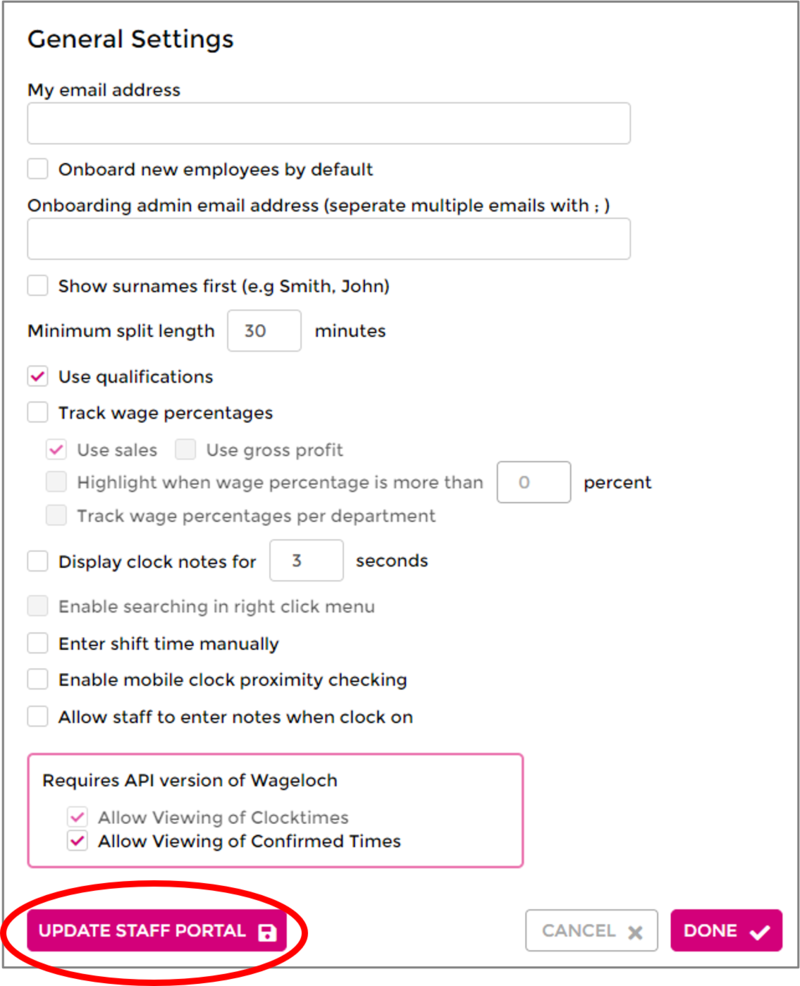Check Show surnames first option
This screenshot has width=800, height=986.
pyautogui.click(x=37, y=285)
